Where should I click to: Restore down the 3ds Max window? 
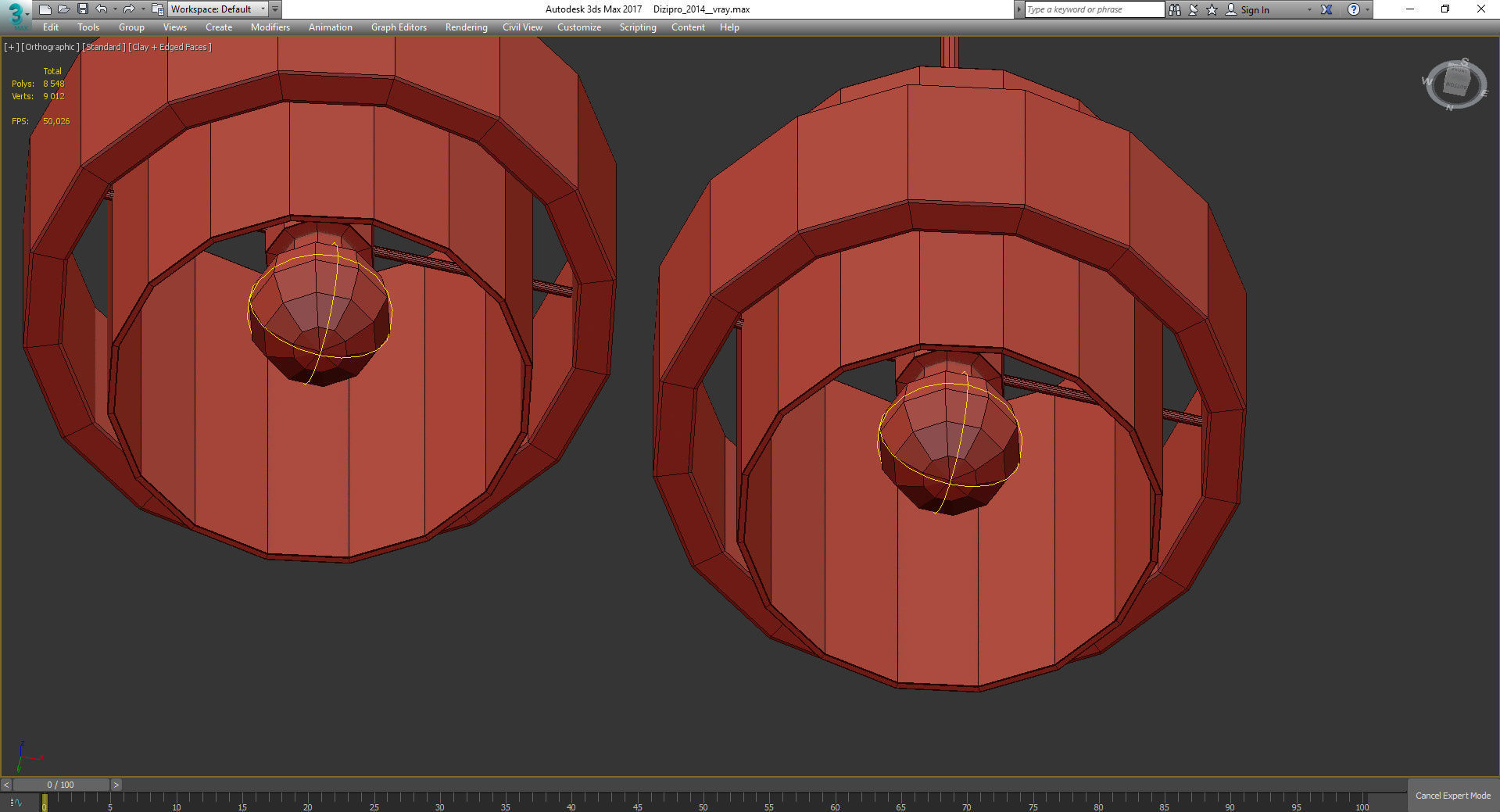click(x=1445, y=9)
